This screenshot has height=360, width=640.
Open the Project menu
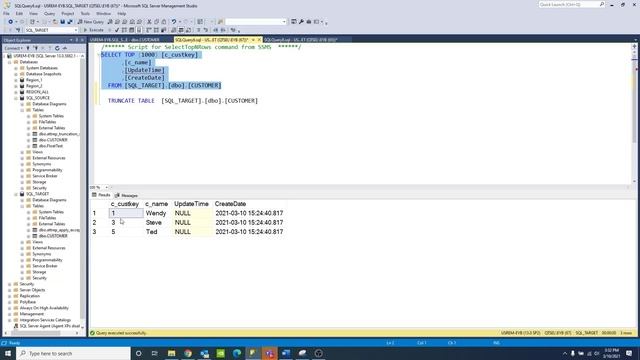point(68,13)
